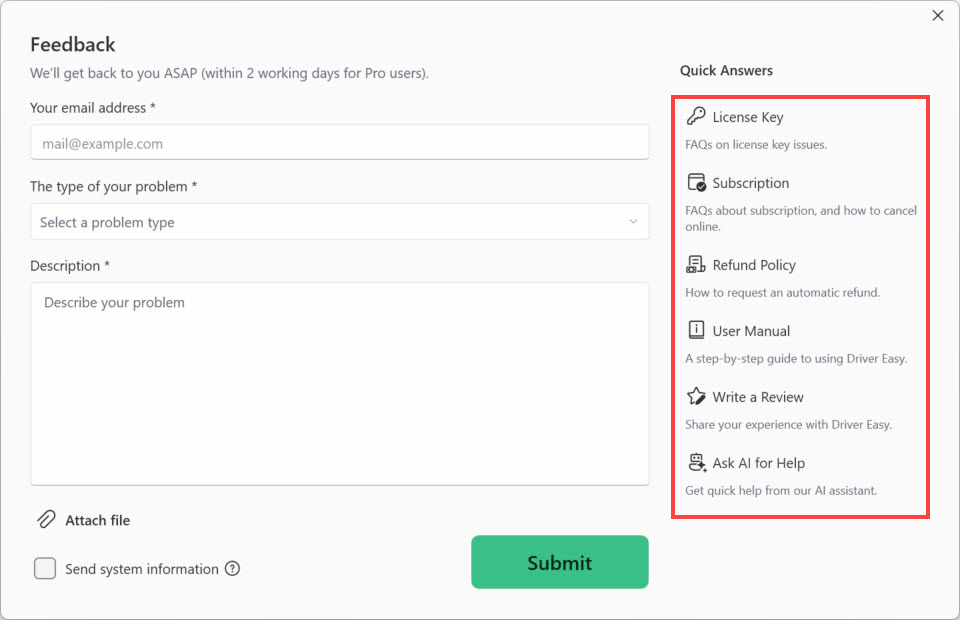Click the paperclip attach icon
Image resolution: width=960 pixels, height=620 pixels.
(x=46, y=520)
